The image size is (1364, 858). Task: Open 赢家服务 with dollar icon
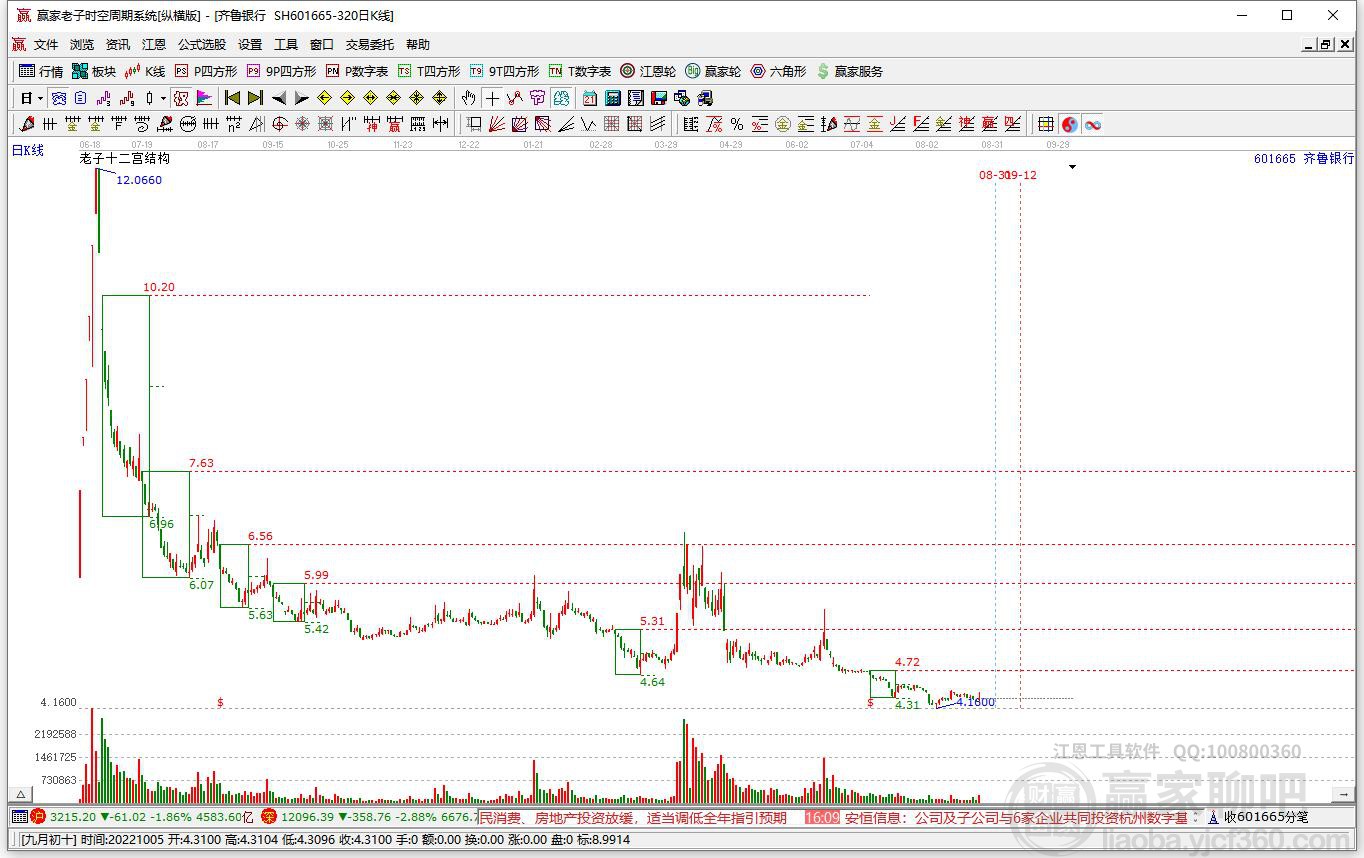click(x=850, y=71)
